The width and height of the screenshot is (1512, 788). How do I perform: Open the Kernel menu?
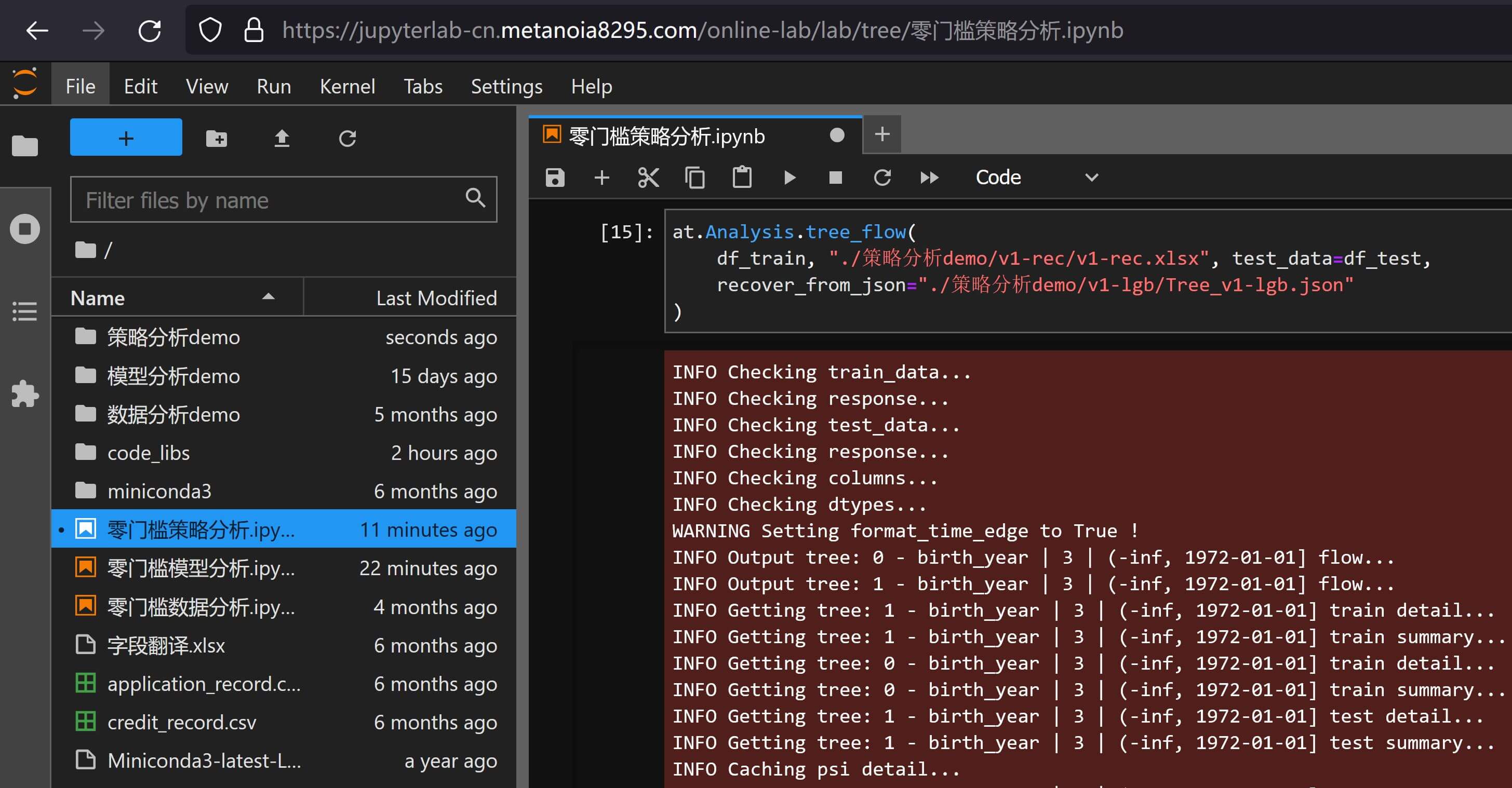click(347, 87)
